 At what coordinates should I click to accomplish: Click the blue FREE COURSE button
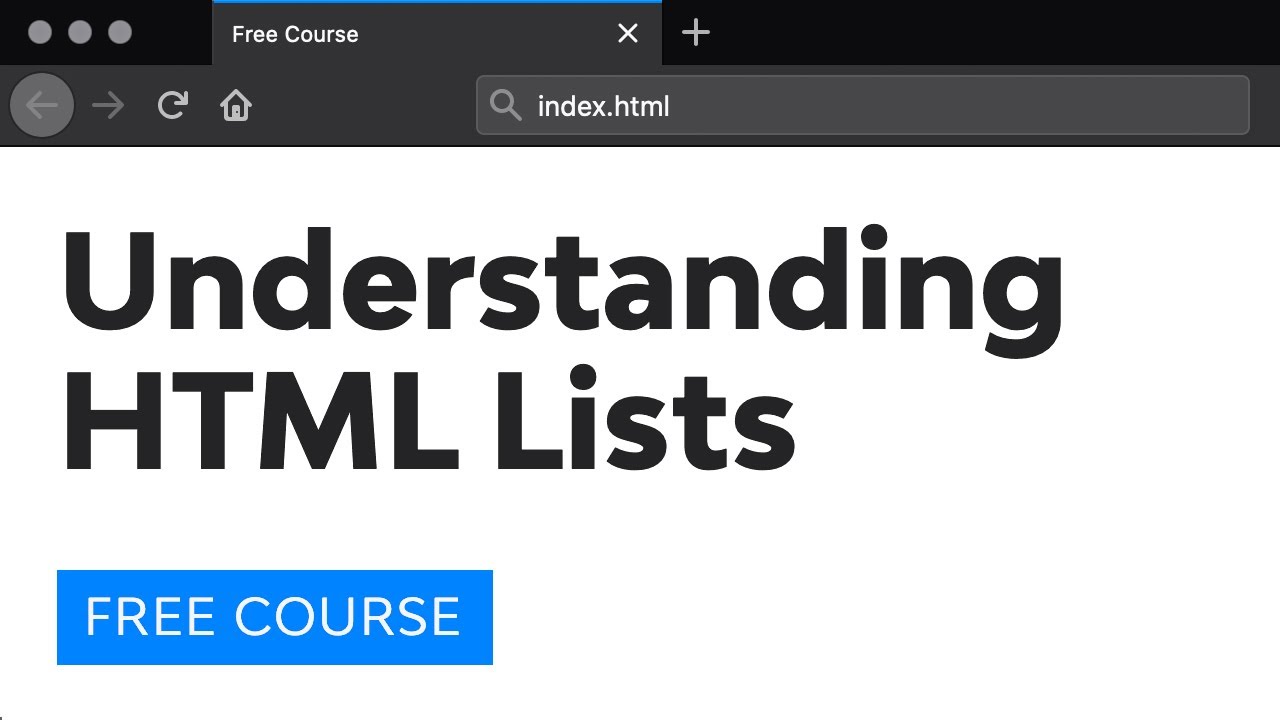click(275, 617)
